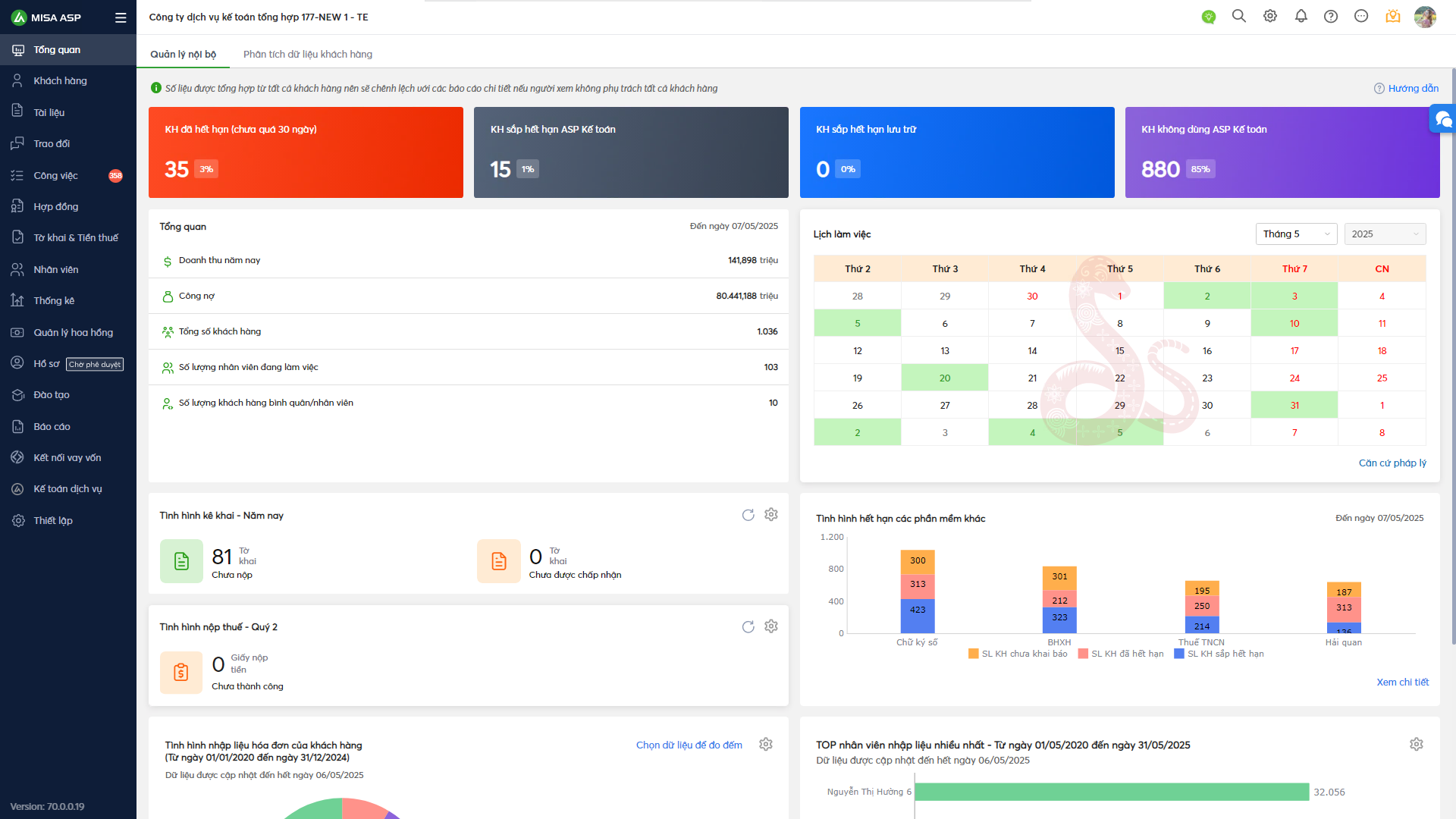Click the orange gift mail icon
This screenshot has width=1456, height=819.
[x=1393, y=16]
